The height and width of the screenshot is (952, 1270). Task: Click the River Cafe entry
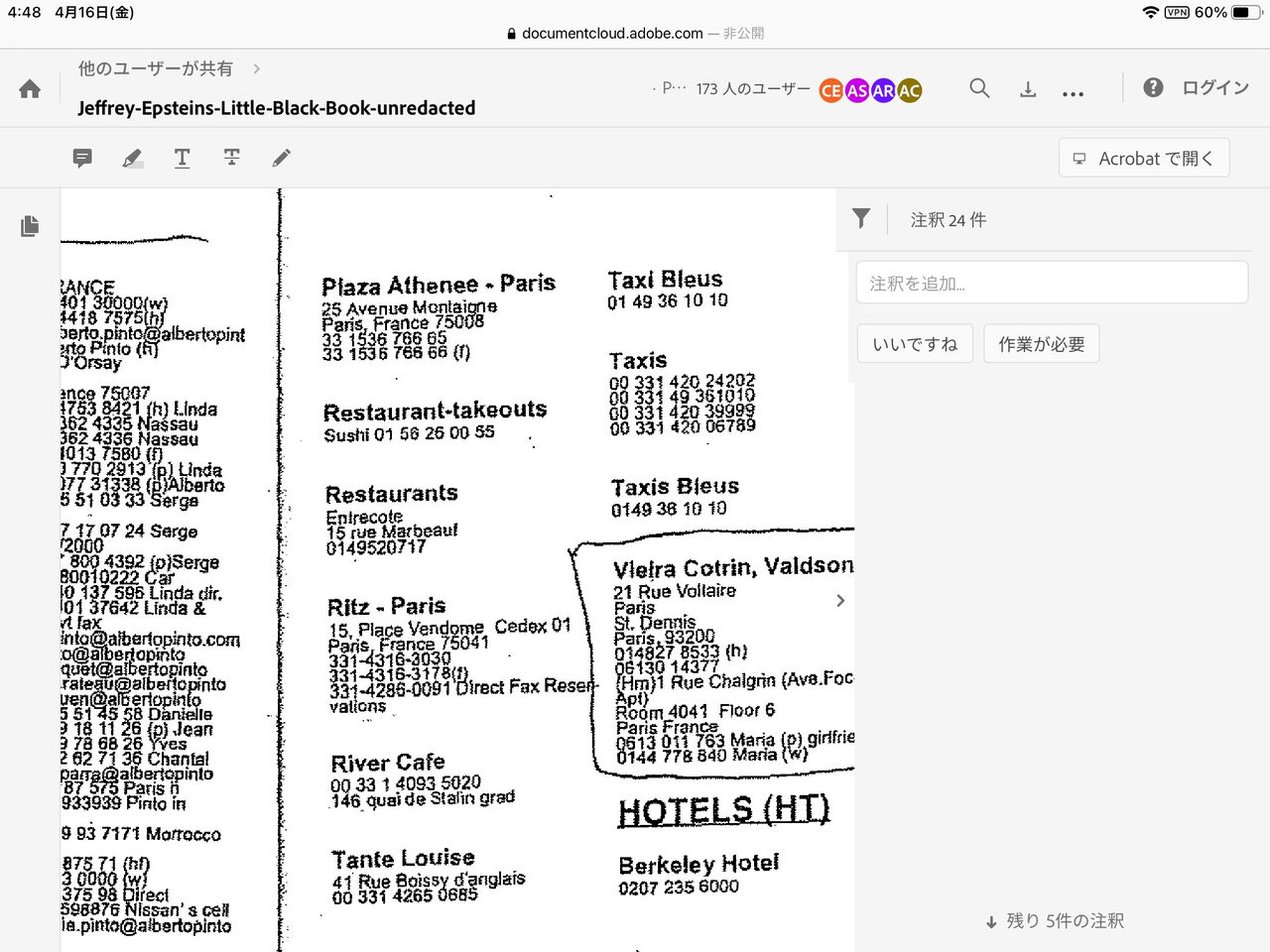click(x=388, y=764)
